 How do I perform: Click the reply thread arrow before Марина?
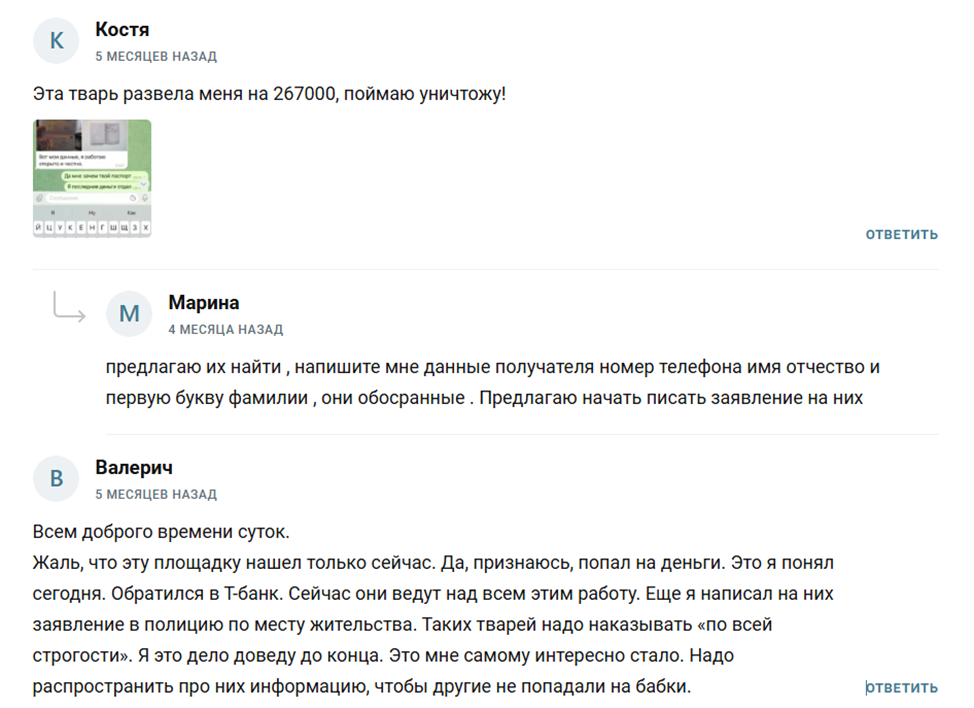pos(68,308)
